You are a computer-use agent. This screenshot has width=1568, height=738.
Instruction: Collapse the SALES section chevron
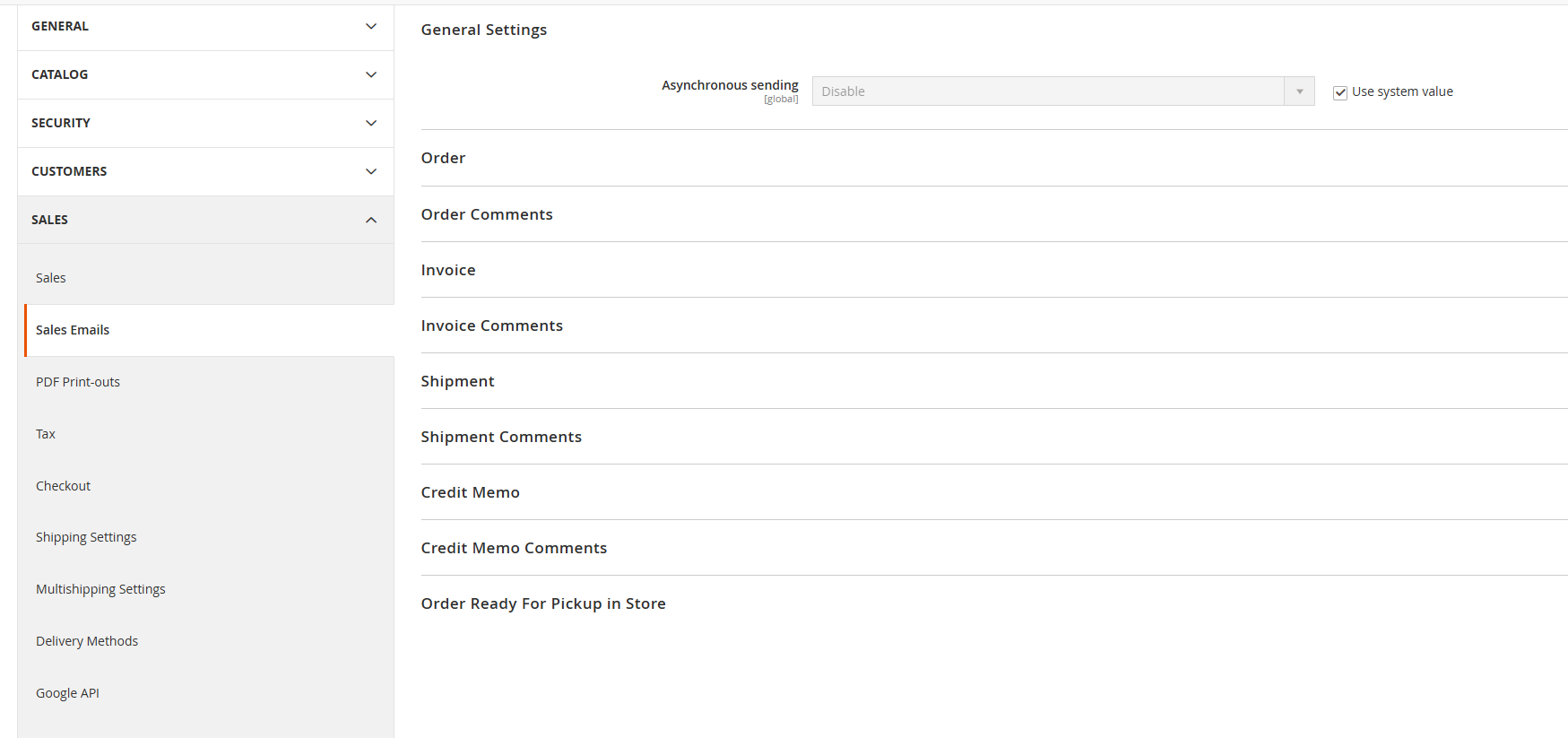click(370, 220)
